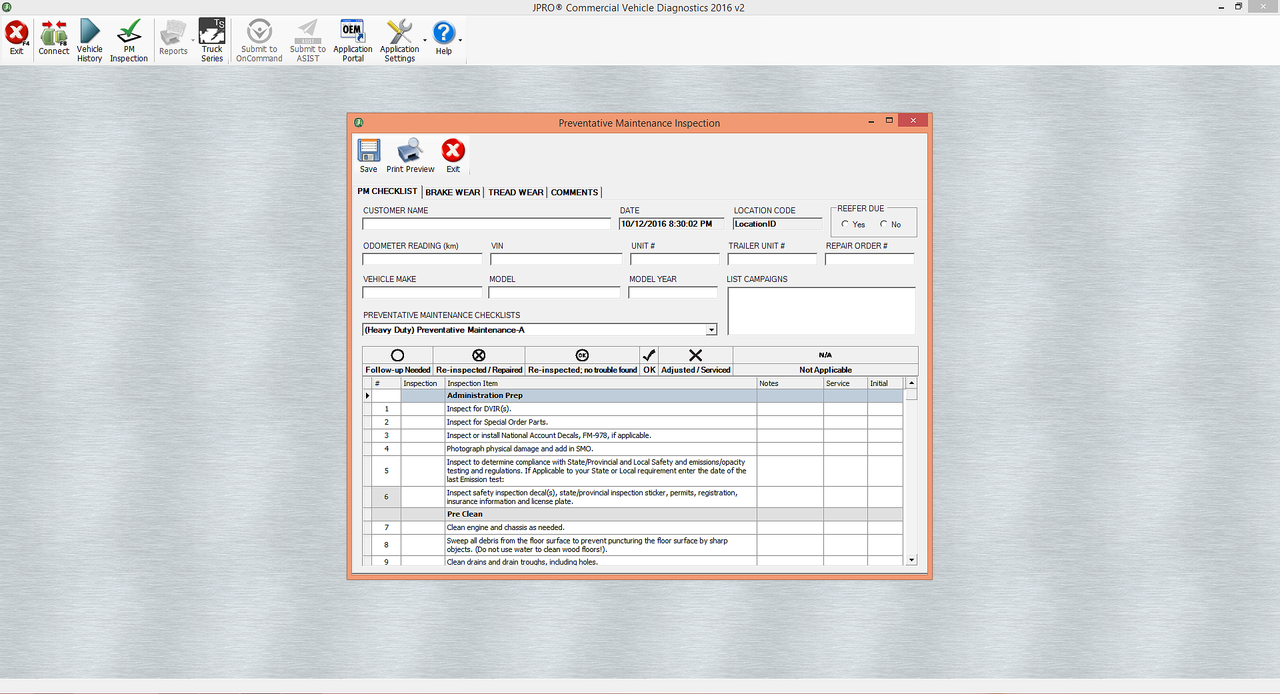This screenshot has width=1280, height=694.
Task: Open the Reports dropdown arrow
Action: click(x=192, y=40)
